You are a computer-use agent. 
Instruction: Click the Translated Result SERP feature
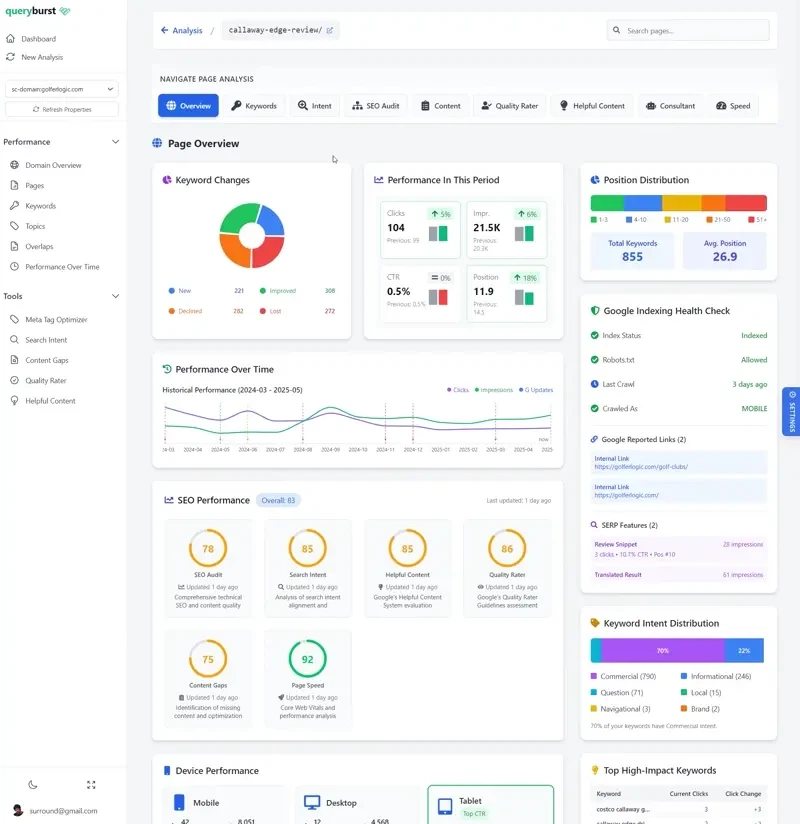(679, 574)
